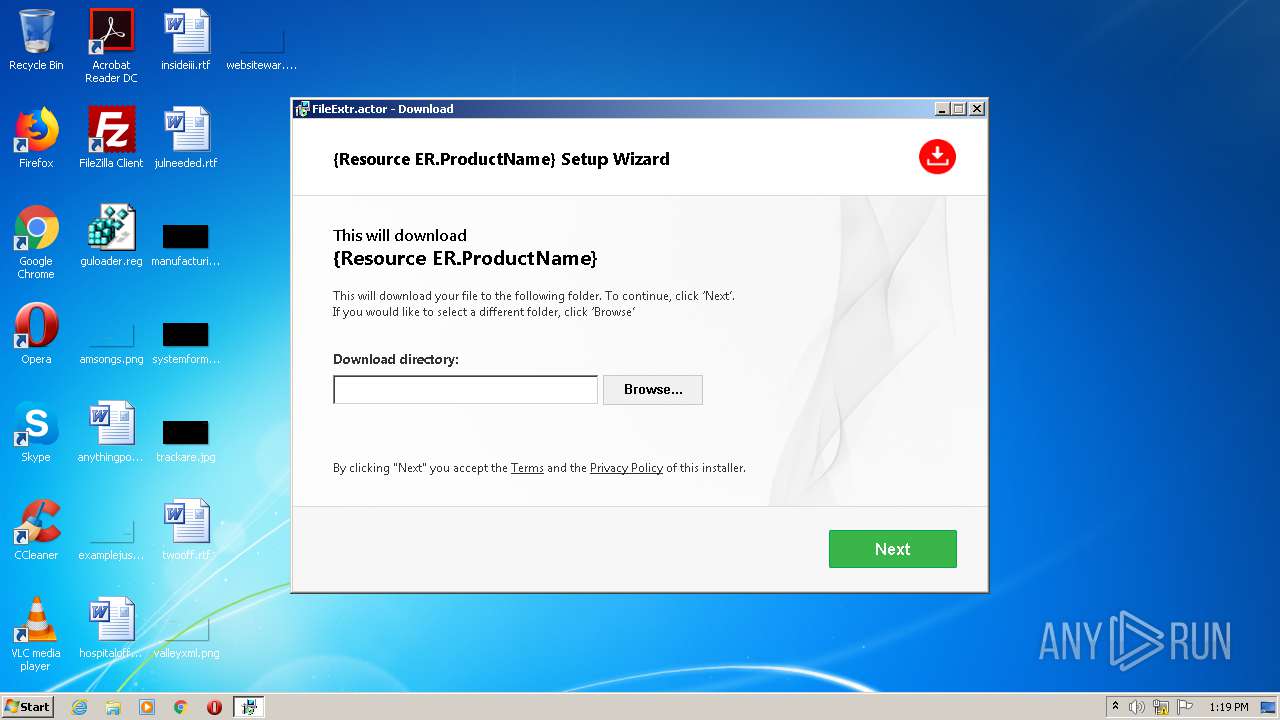Select the julneeded.rtf desktop file
This screenshot has height=720, width=1280.
pos(186,138)
